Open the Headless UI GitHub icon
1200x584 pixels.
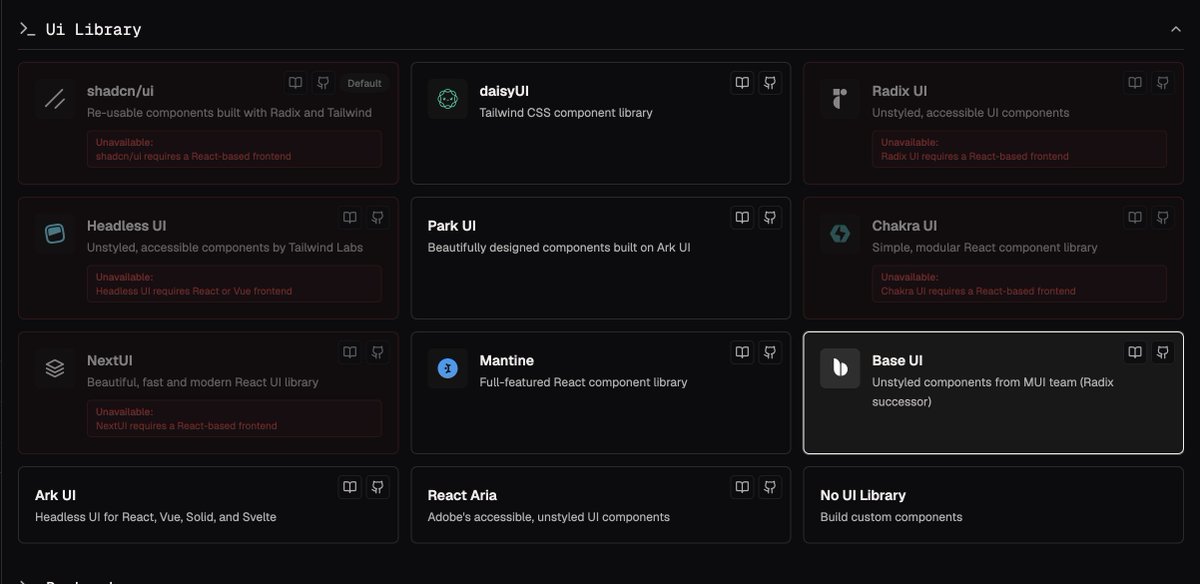[x=378, y=217]
